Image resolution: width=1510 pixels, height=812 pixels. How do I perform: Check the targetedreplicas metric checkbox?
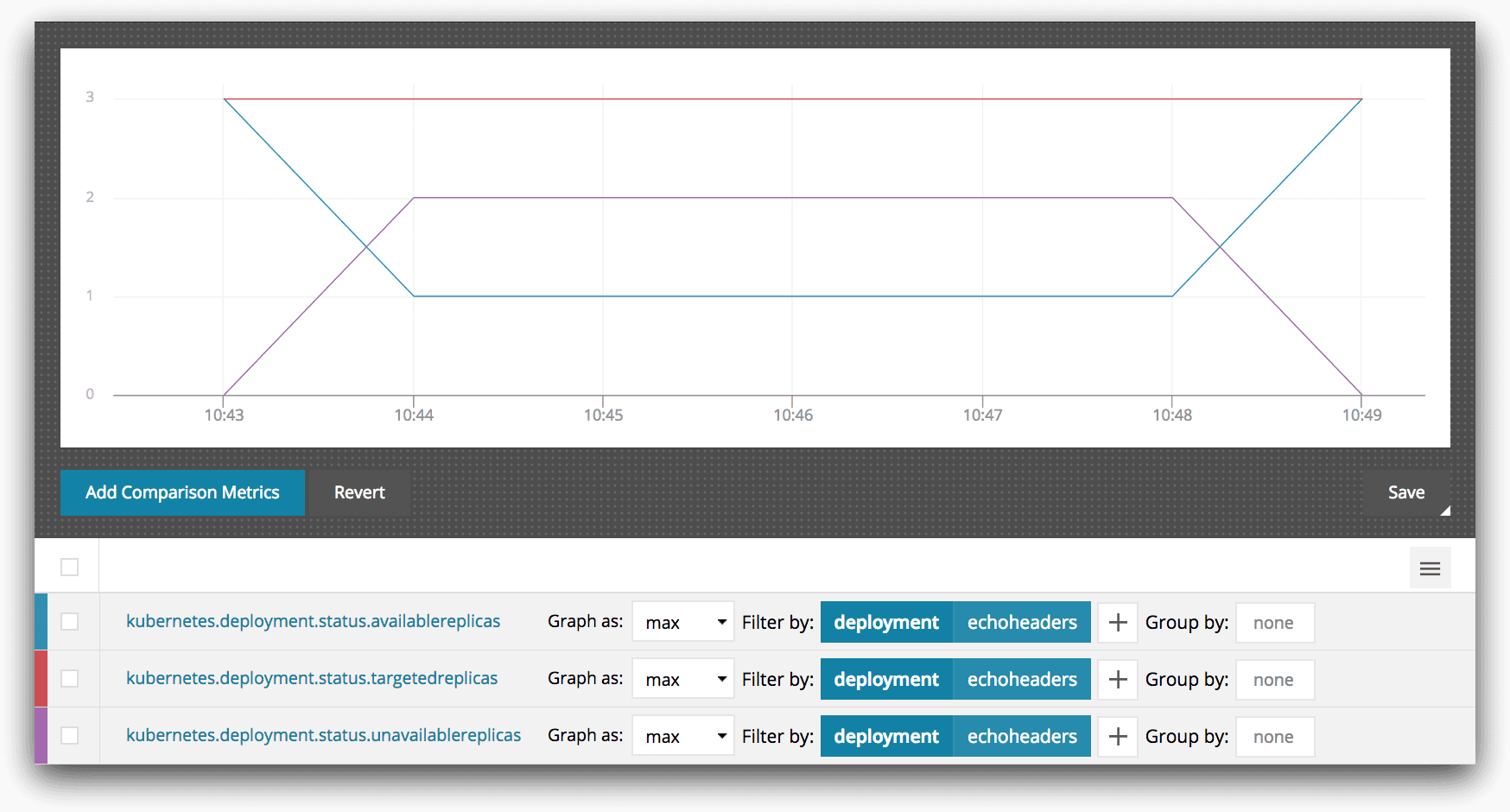pyautogui.click(x=70, y=679)
